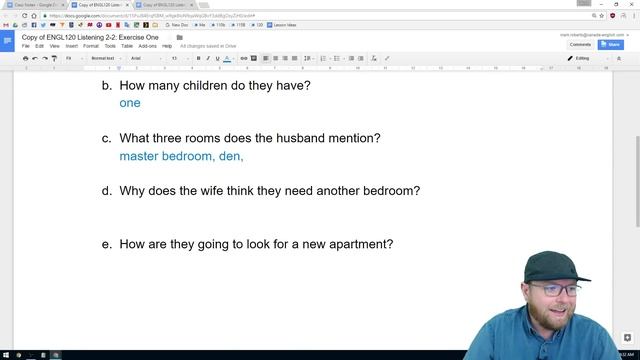Click the decrease indent icon
This screenshot has width=640, height=360.
pos(351,58)
